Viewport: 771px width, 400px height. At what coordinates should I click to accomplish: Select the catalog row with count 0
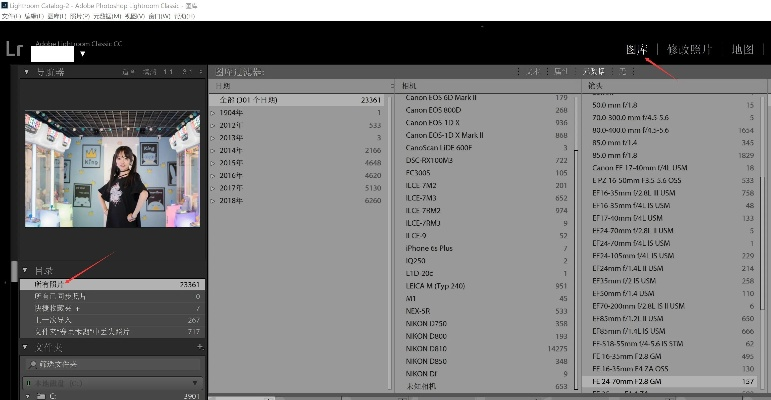(112, 296)
